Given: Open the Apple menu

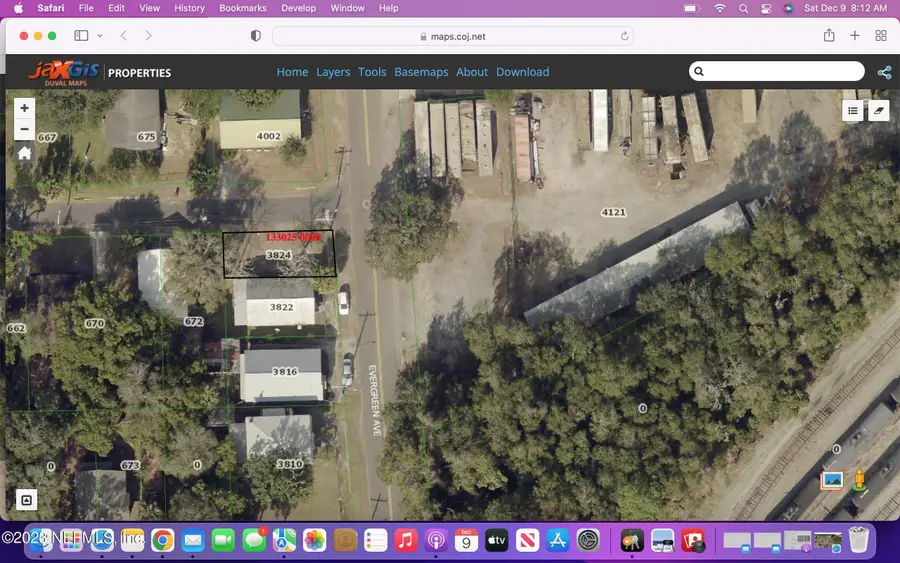Looking at the screenshot, I should (x=18, y=8).
